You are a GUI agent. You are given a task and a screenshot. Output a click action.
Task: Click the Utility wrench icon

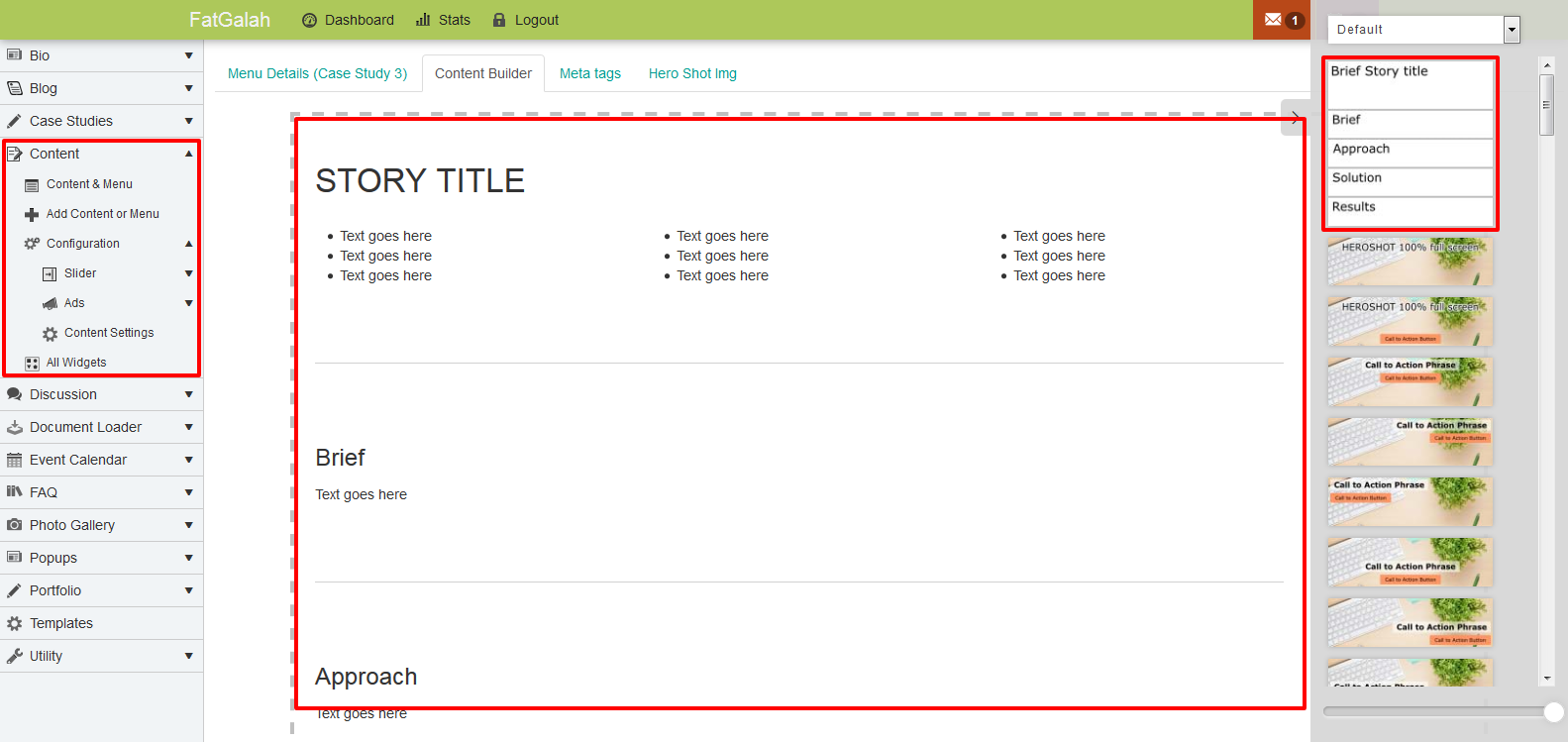click(x=14, y=656)
